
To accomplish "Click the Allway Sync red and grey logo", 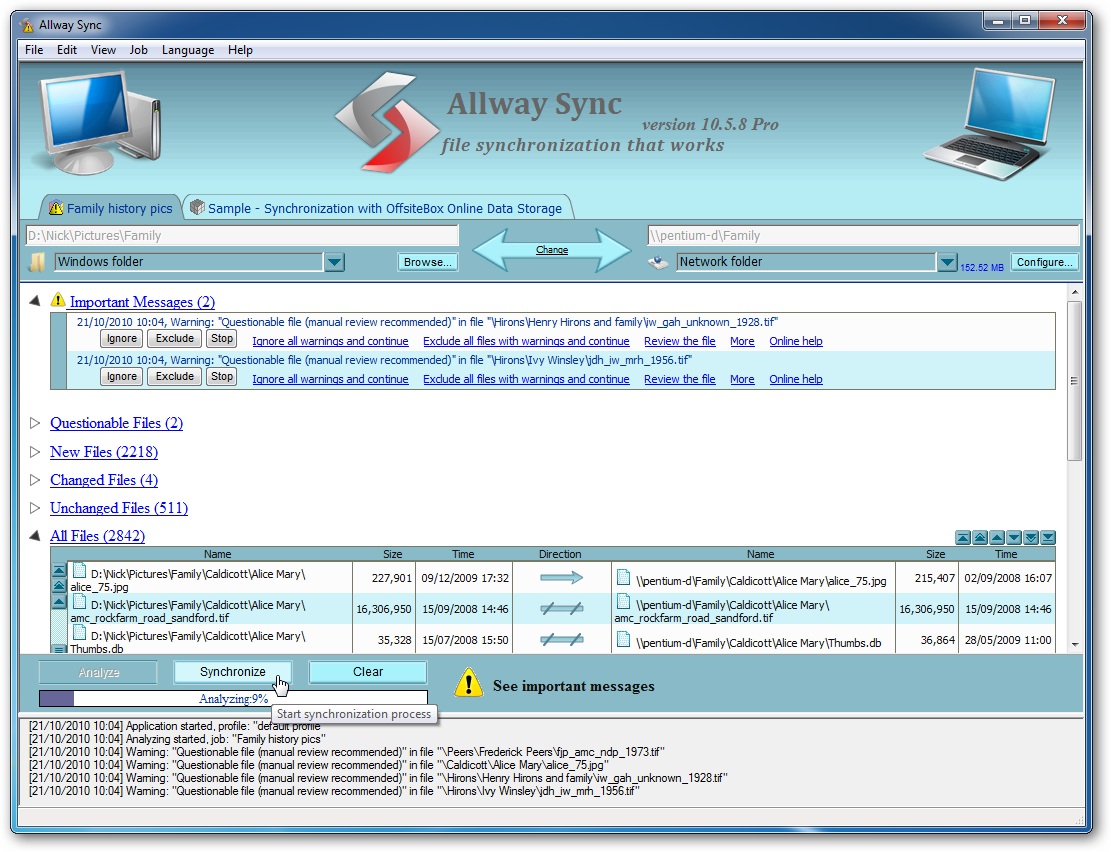I will tap(387, 121).
